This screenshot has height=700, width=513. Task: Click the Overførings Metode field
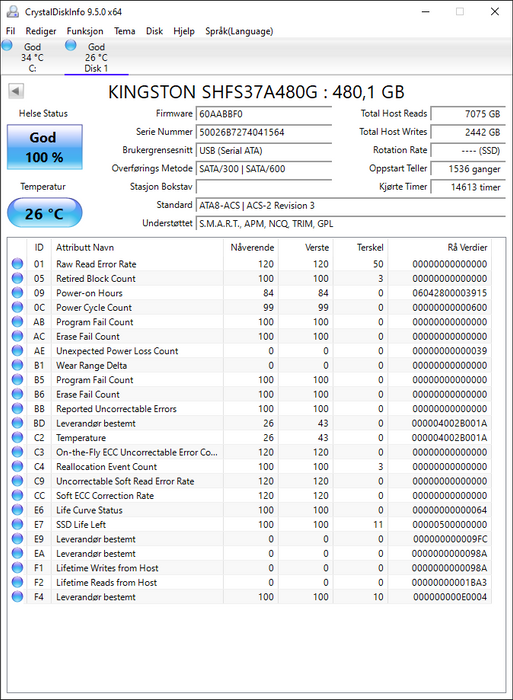pyautogui.click(x=263, y=169)
